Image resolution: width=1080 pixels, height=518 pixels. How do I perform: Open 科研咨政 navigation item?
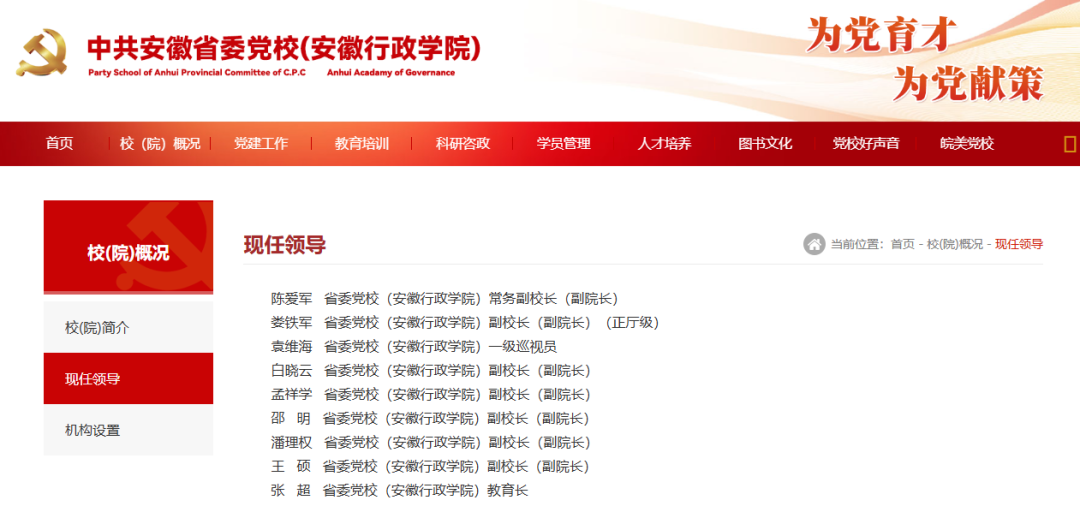[x=463, y=144]
